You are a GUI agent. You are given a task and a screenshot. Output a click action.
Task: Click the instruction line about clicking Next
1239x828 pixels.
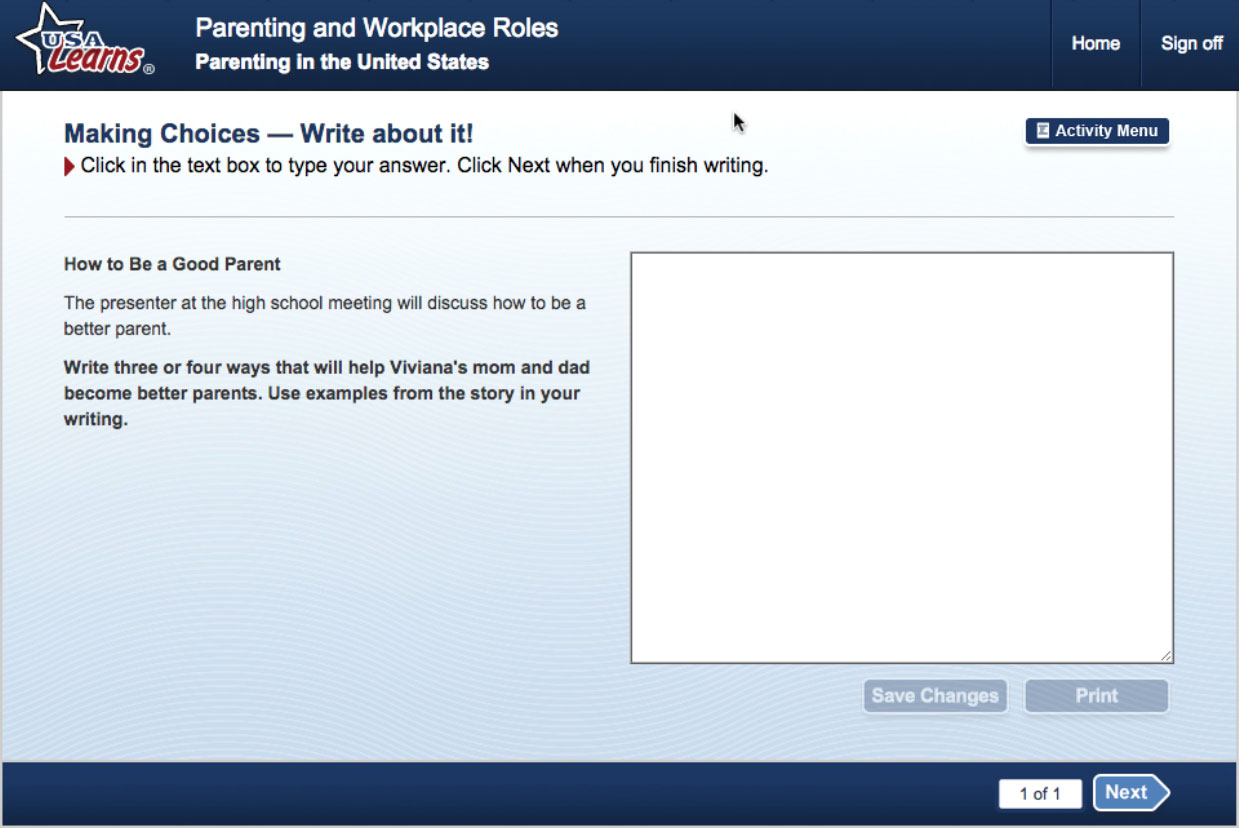(424, 166)
